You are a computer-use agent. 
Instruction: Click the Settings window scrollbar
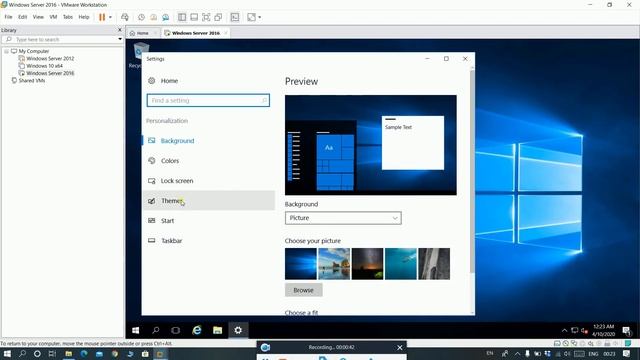(x=472, y=171)
